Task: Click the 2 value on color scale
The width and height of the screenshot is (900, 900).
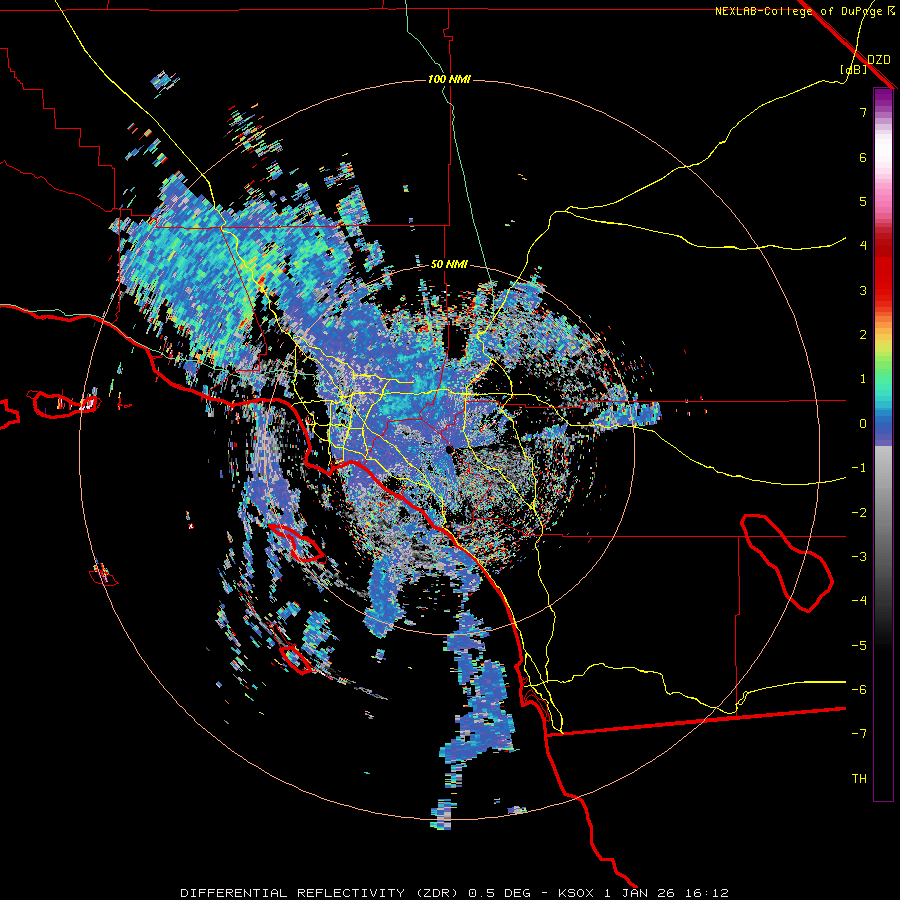Action: (863, 335)
